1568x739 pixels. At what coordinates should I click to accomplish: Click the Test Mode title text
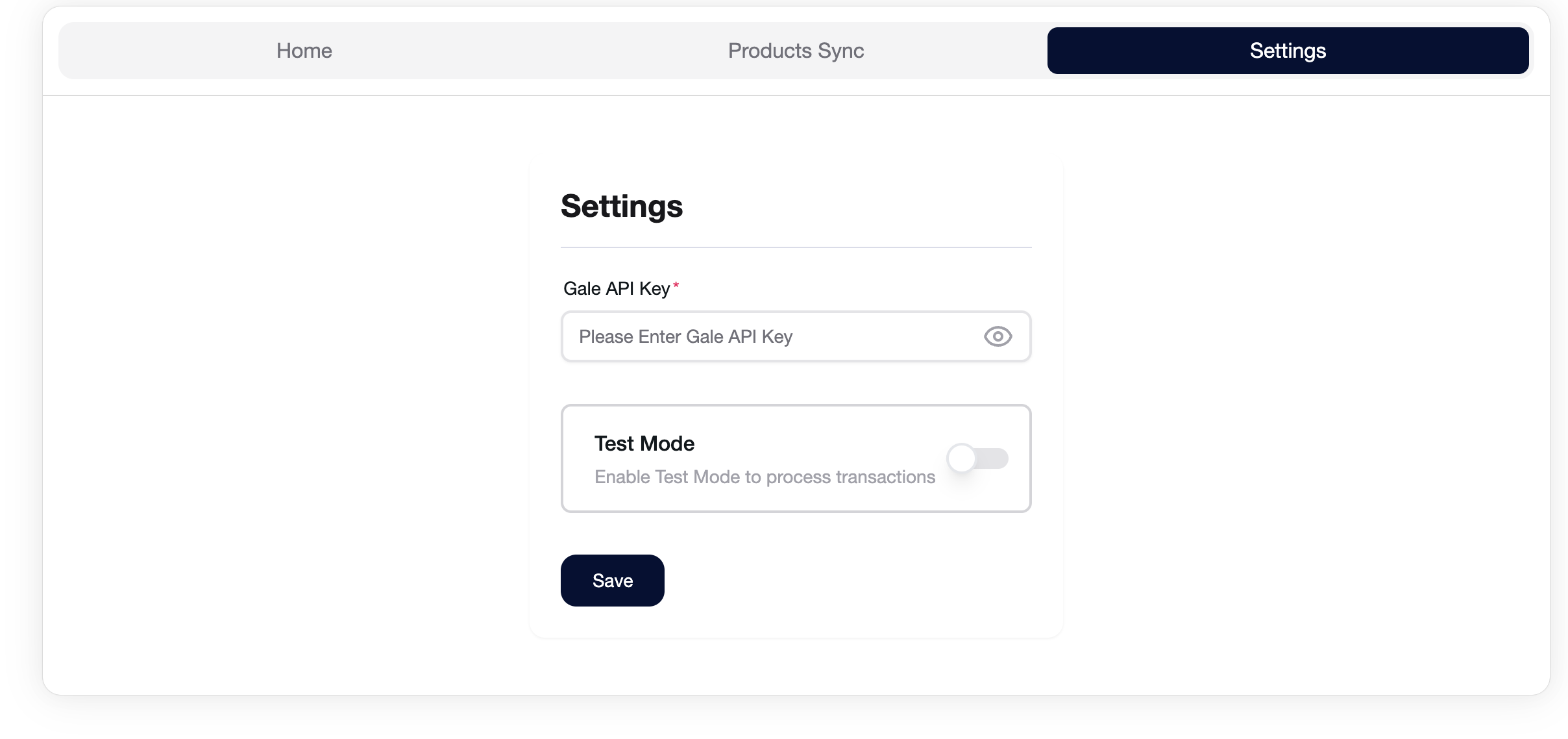coord(644,444)
